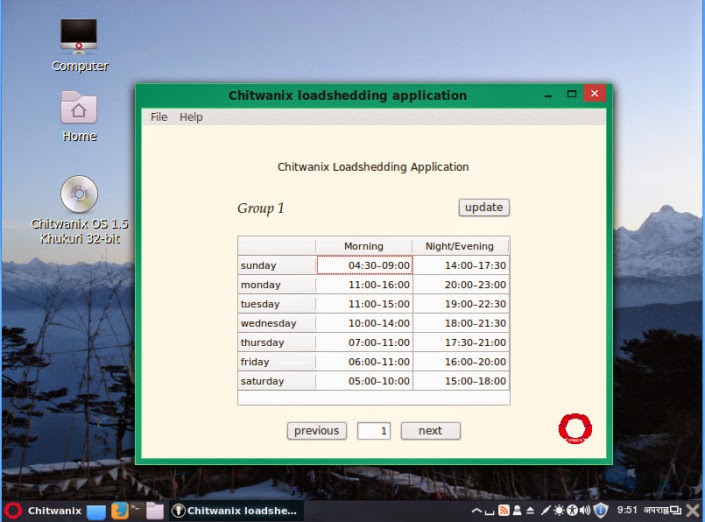Minimize the loadshedding application window

tap(548, 95)
